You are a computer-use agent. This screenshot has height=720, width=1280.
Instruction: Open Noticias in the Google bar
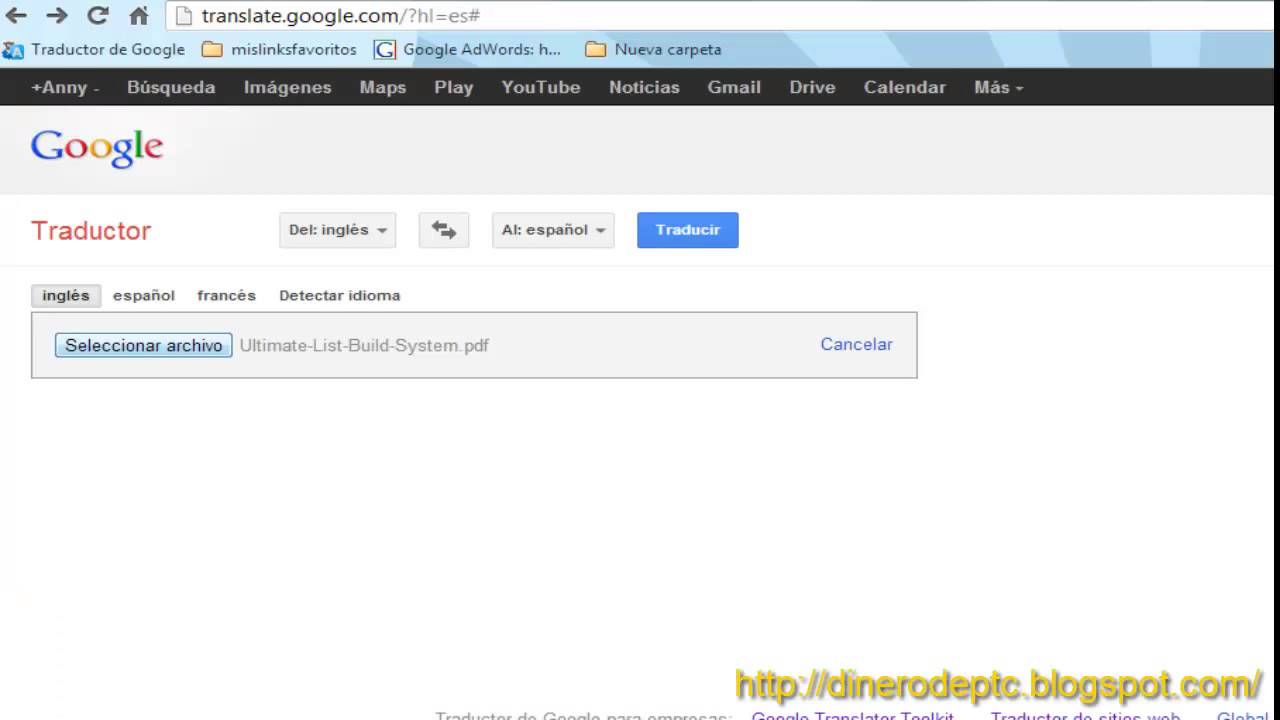tap(644, 87)
